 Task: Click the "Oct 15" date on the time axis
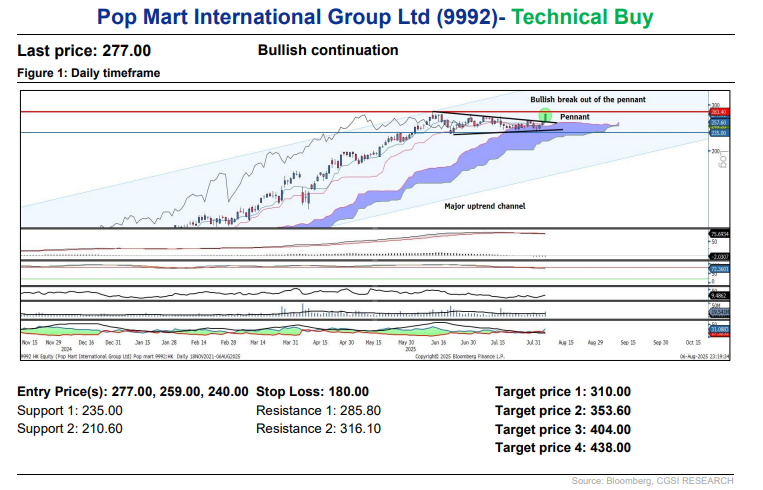(693, 343)
